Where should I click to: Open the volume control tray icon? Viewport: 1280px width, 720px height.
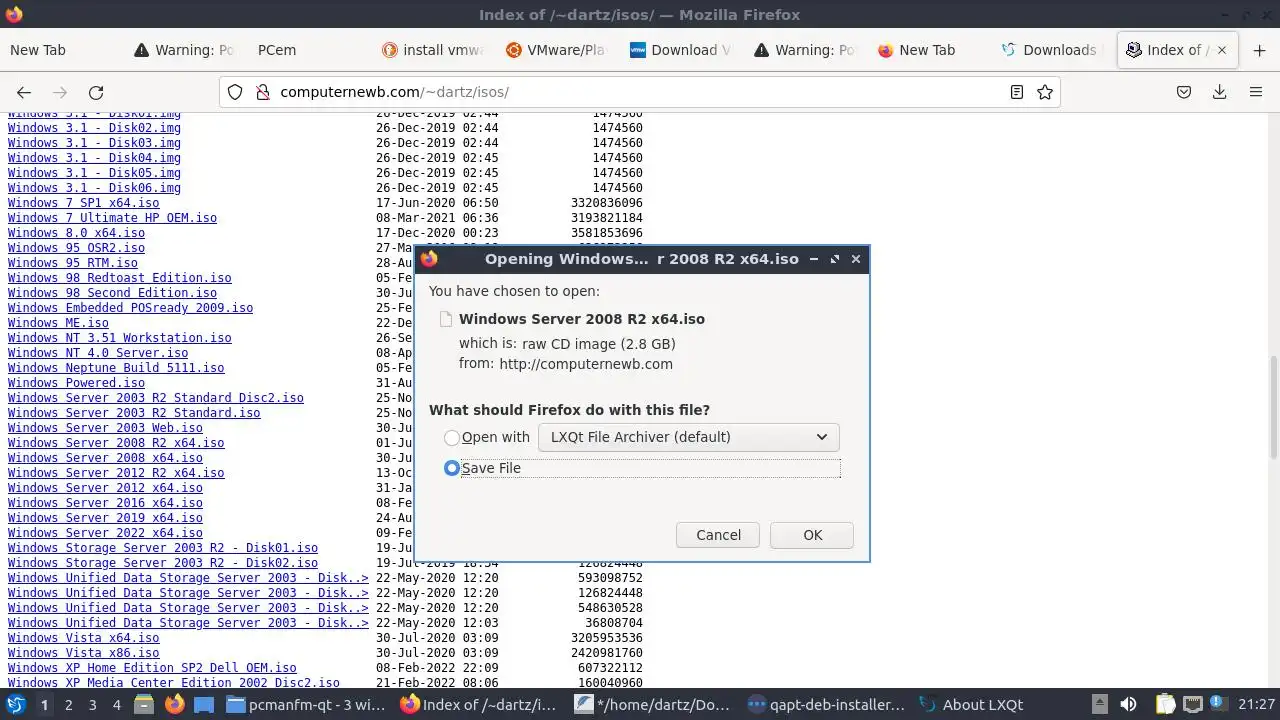(x=1129, y=705)
